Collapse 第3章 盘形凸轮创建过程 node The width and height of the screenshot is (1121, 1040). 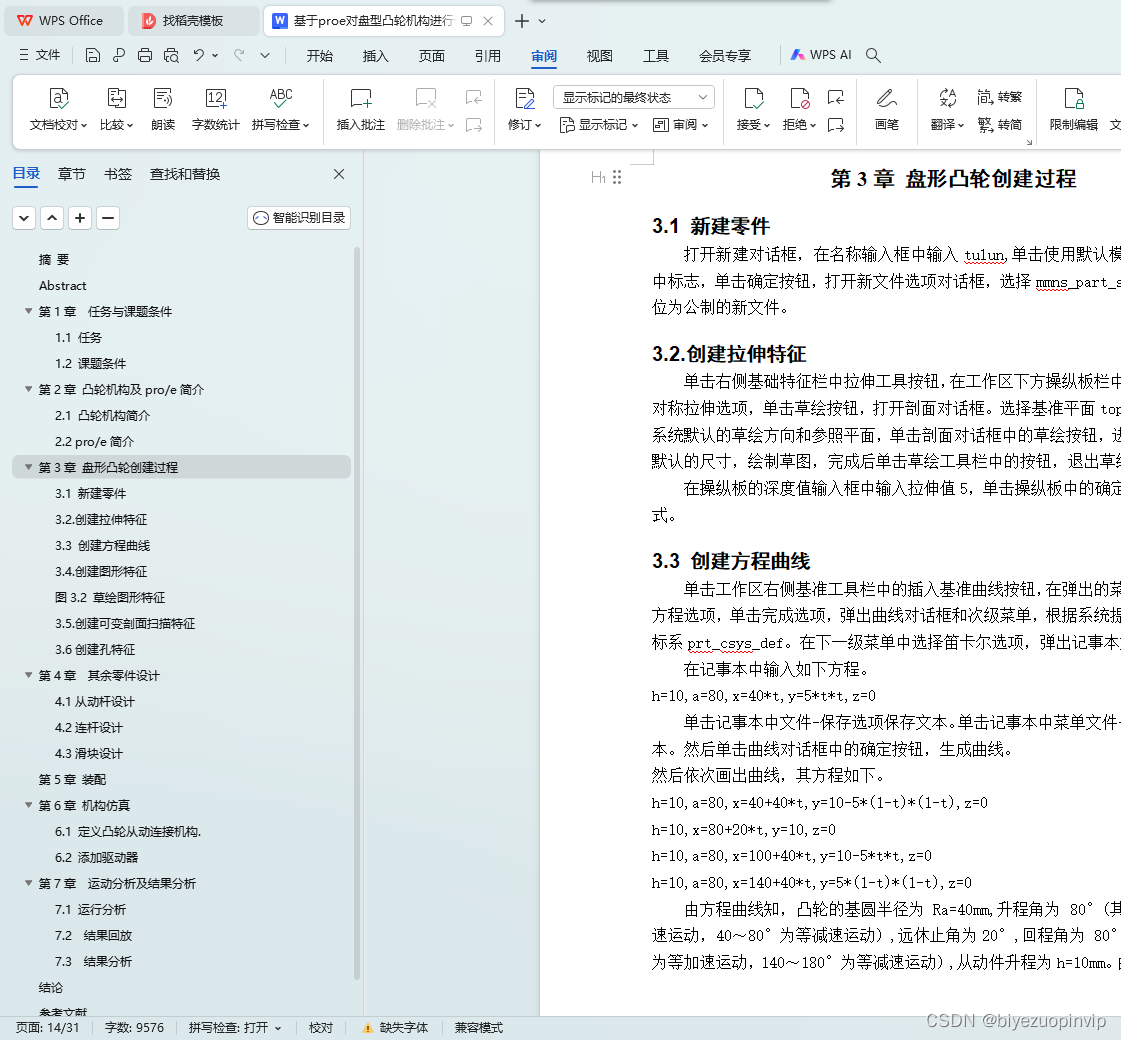point(29,467)
